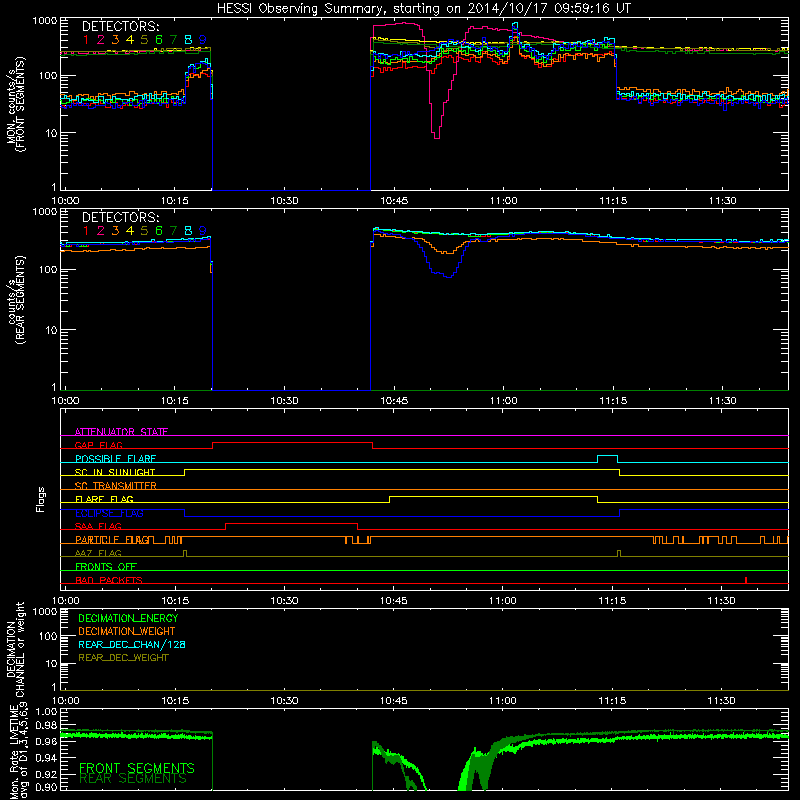
Task: Click the ATTENUATOR_STATE flag label
Action: (121, 432)
